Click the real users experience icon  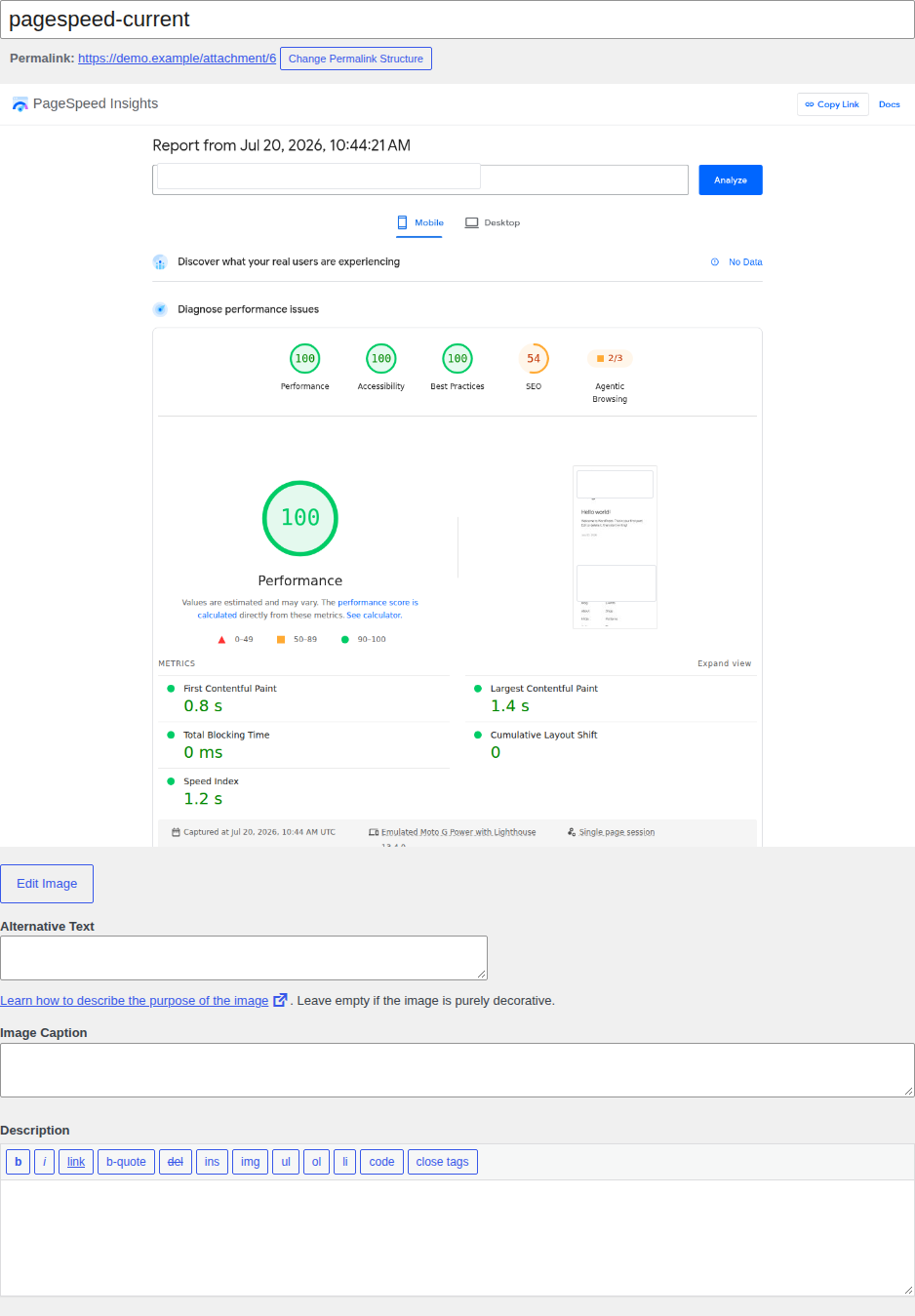160,262
